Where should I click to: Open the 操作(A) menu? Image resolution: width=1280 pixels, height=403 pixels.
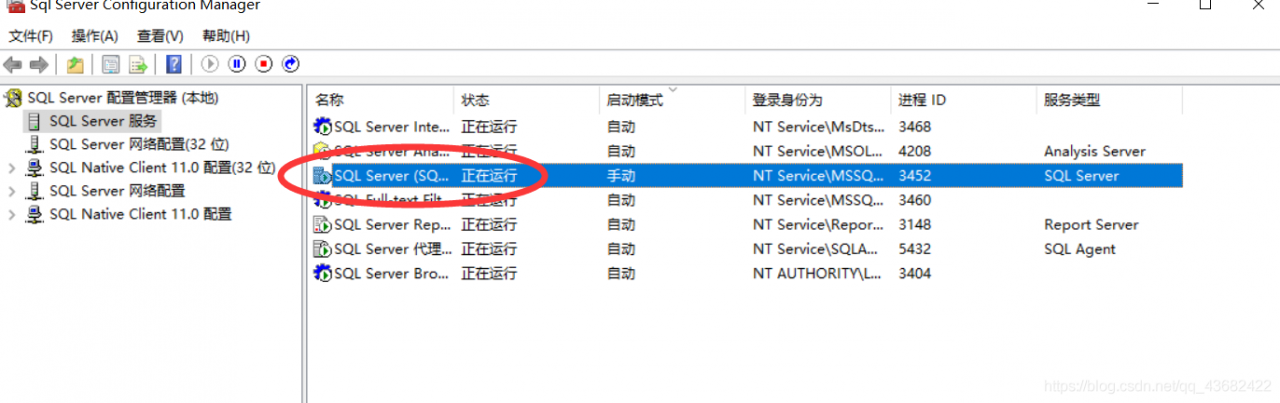[x=95, y=36]
